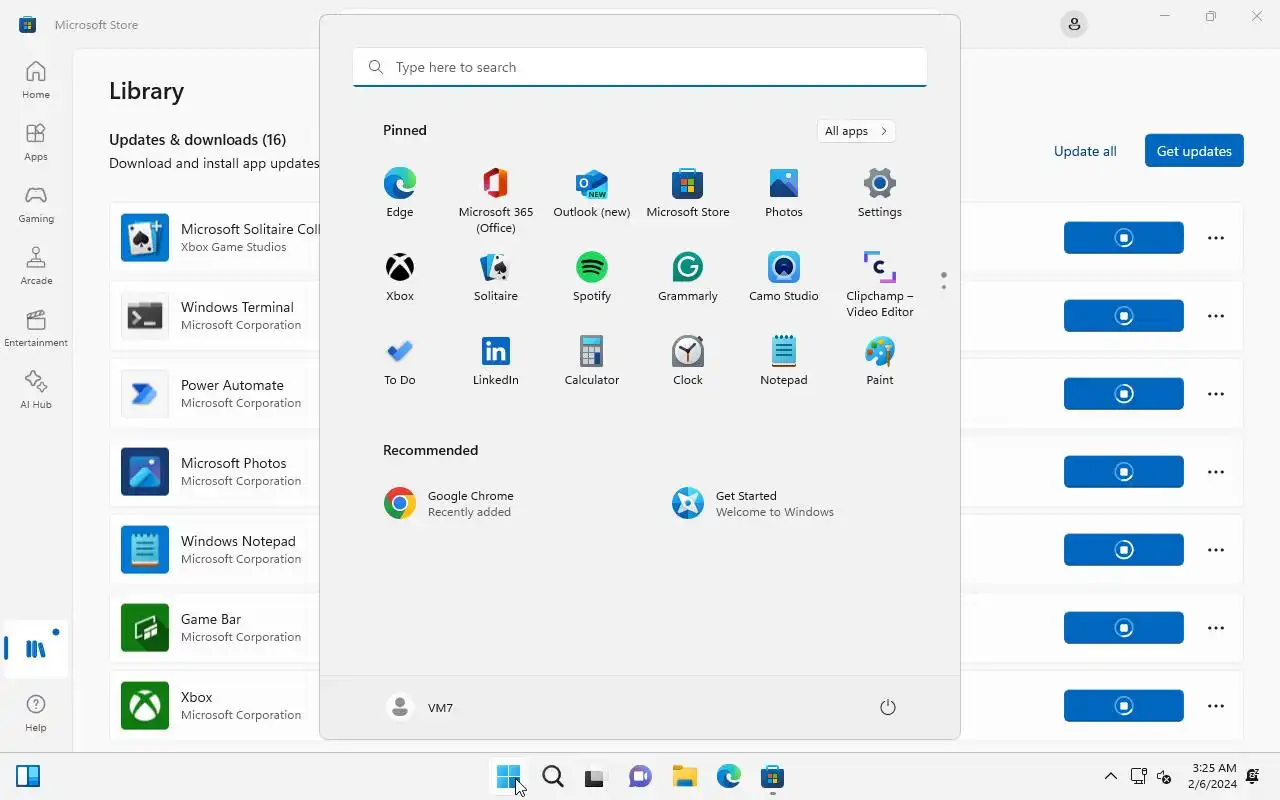Launch LinkedIn pinned app
Image resolution: width=1280 pixels, height=800 pixels.
click(495, 360)
